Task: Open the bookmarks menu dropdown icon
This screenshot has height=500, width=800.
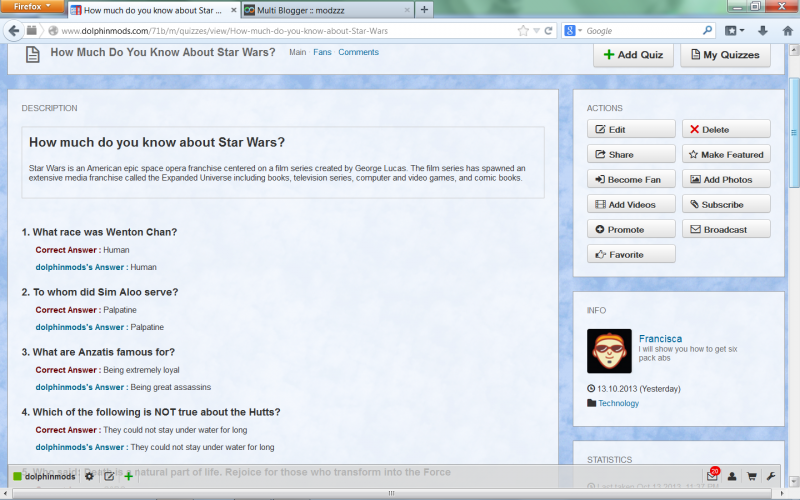Action: (x=734, y=31)
